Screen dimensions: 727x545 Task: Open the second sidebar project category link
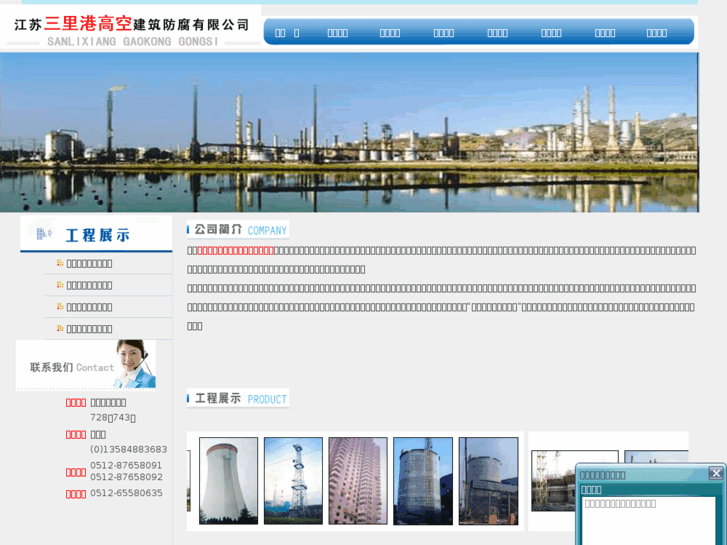coord(89,286)
